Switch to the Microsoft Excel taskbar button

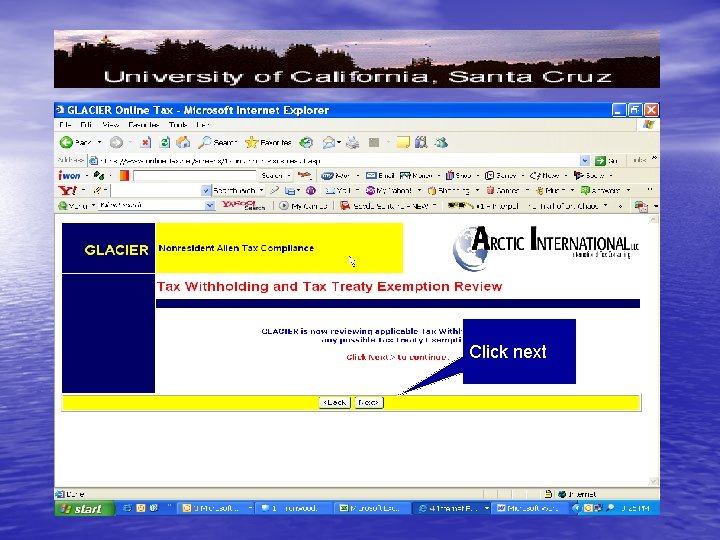coord(371,508)
